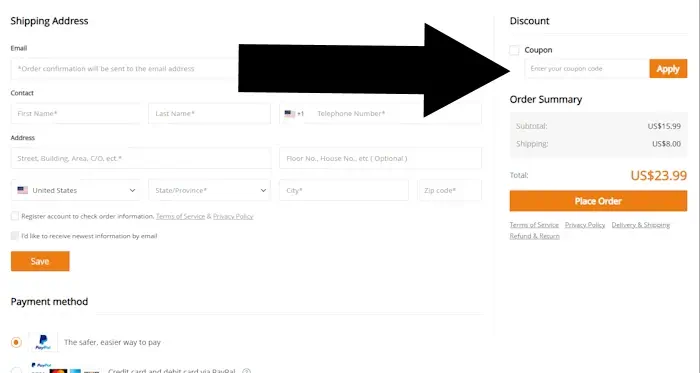Screen dimensions: 700x373
Task: Click the US$23.99 total amount
Action: (658, 175)
